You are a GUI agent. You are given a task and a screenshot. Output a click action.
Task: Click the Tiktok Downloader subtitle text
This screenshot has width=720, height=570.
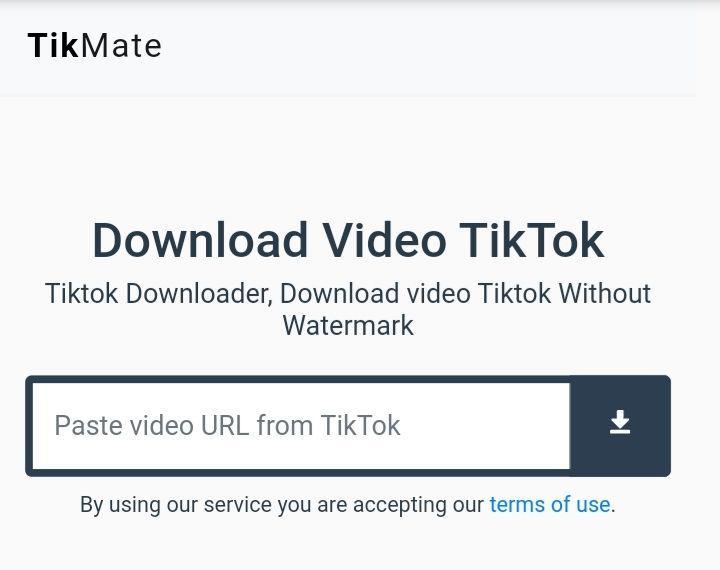[348, 309]
